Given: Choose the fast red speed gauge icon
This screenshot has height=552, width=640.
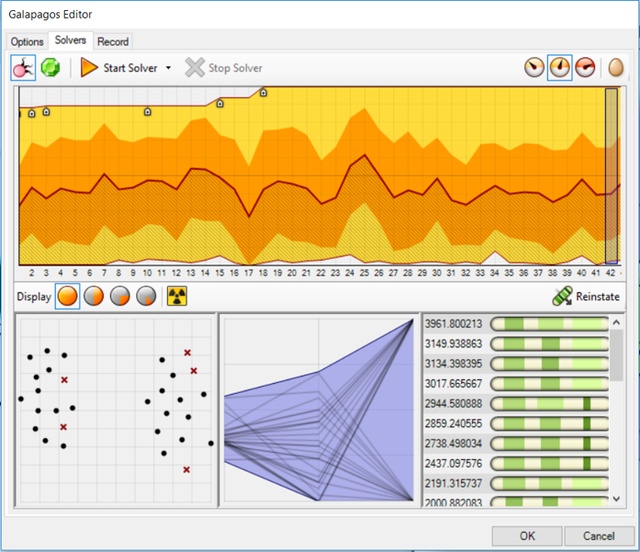Looking at the screenshot, I should pyautogui.click(x=585, y=68).
